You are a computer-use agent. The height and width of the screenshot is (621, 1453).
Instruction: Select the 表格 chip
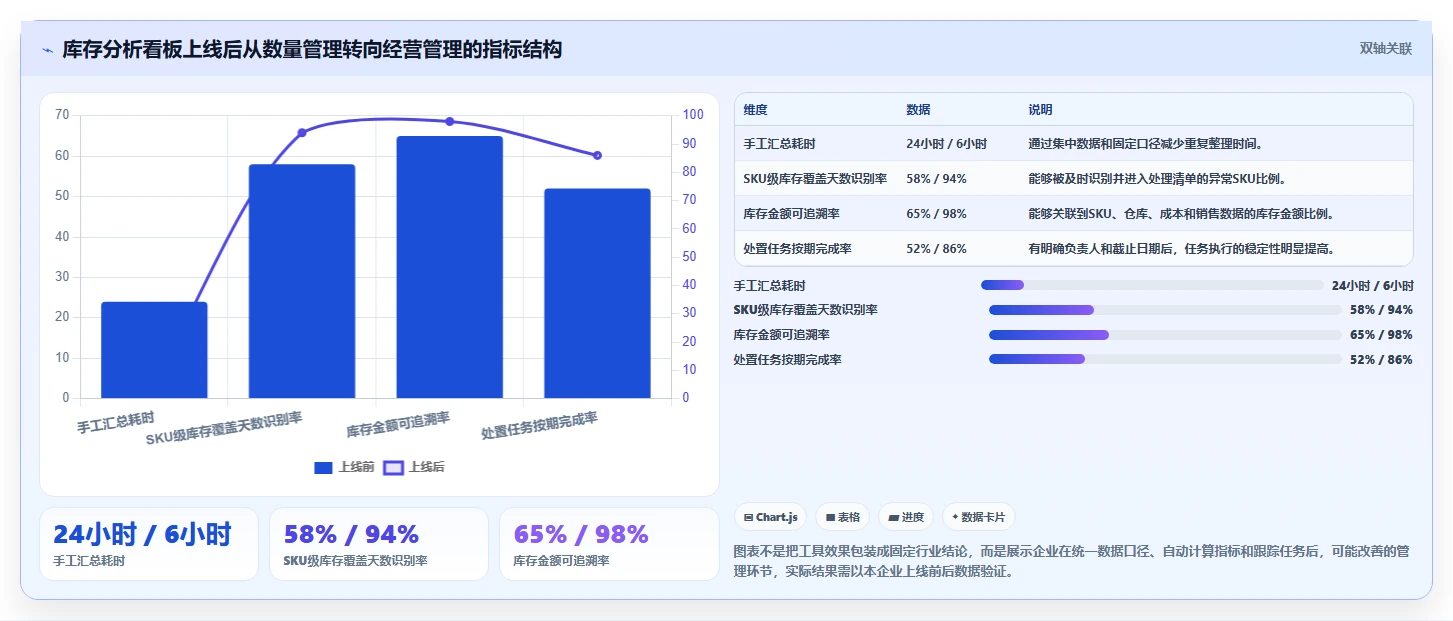point(842,517)
